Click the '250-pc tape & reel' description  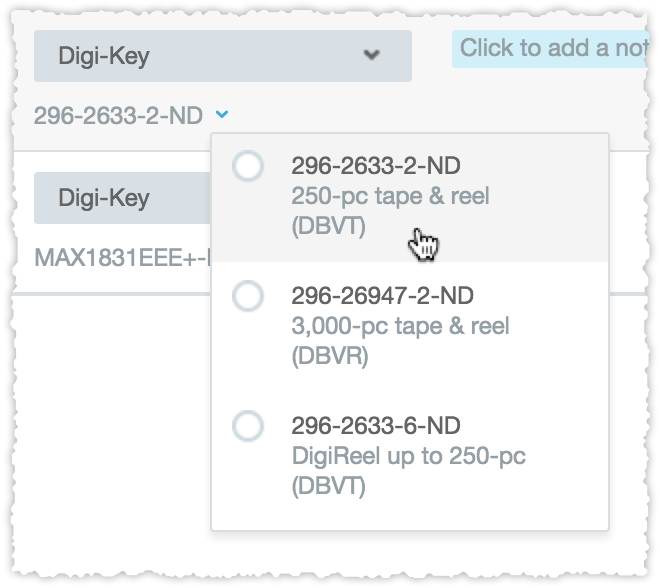pos(390,195)
